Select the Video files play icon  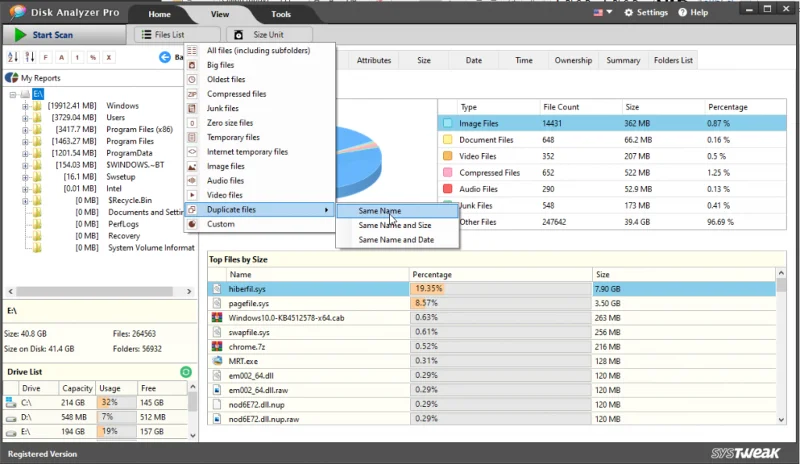pos(192,195)
